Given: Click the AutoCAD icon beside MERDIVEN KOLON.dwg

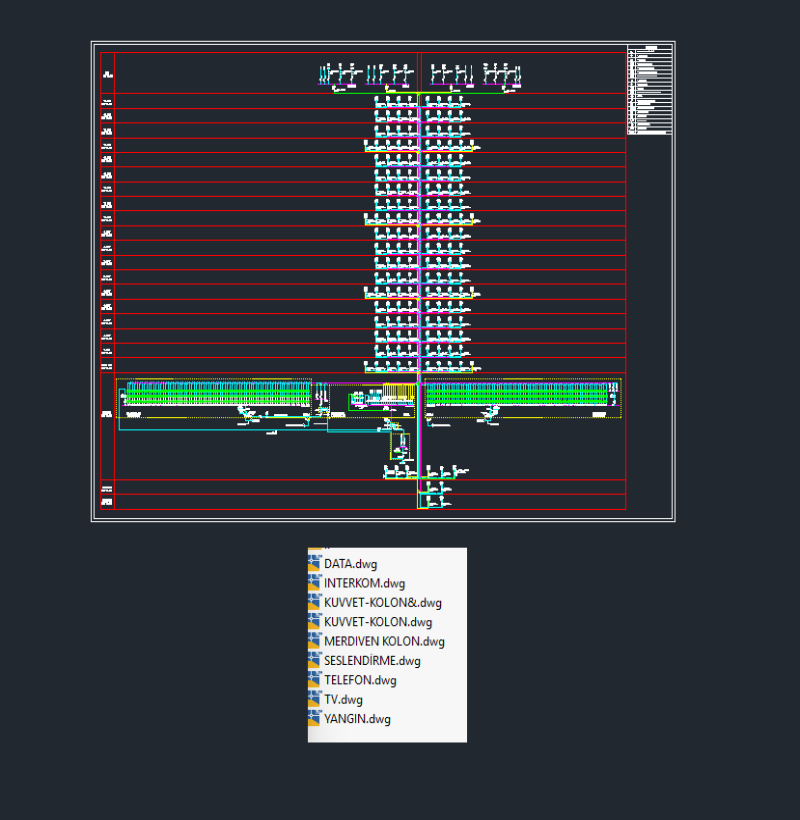Looking at the screenshot, I should (x=315, y=641).
